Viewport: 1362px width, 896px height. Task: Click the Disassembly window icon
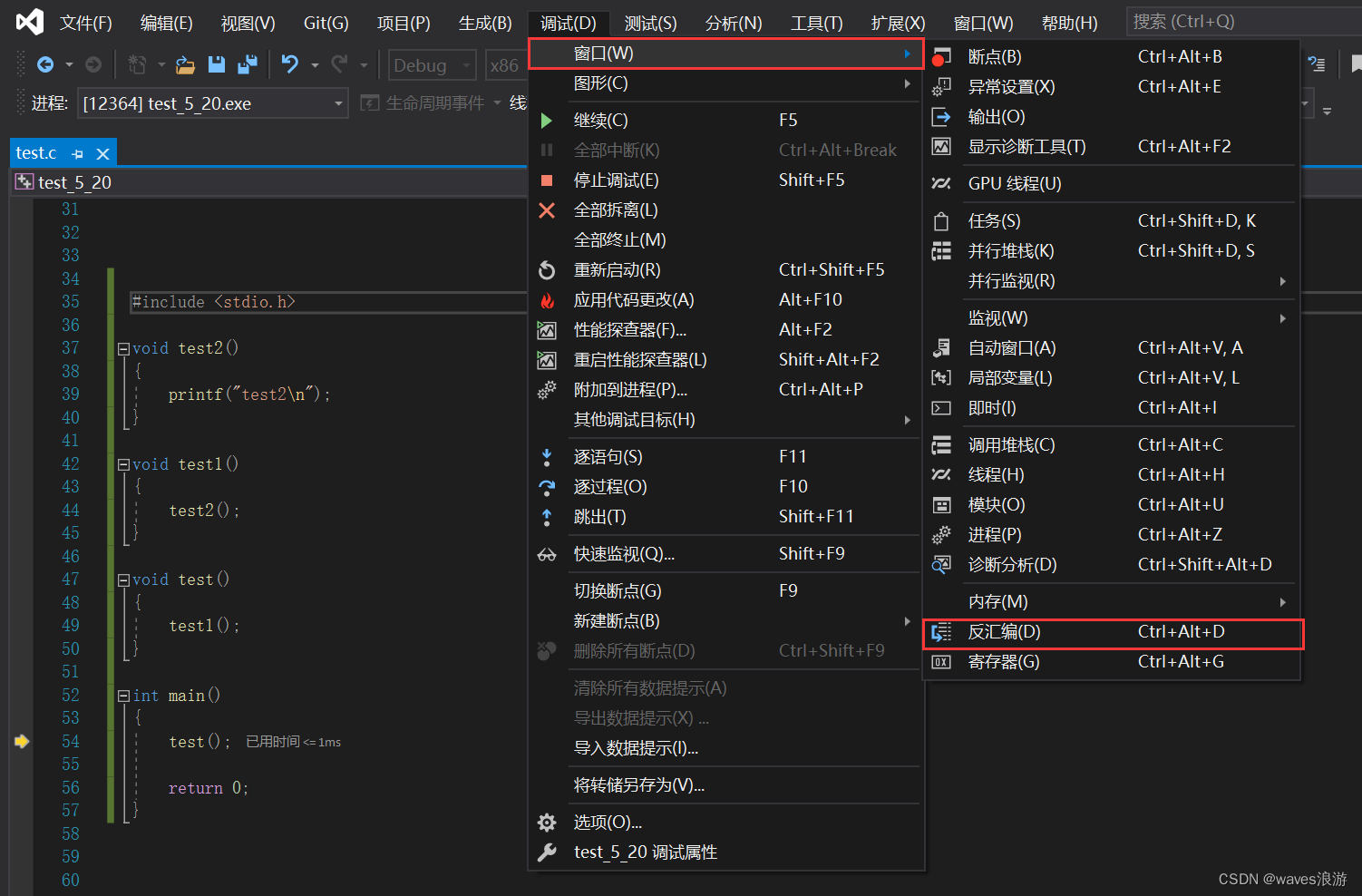pyautogui.click(x=941, y=632)
